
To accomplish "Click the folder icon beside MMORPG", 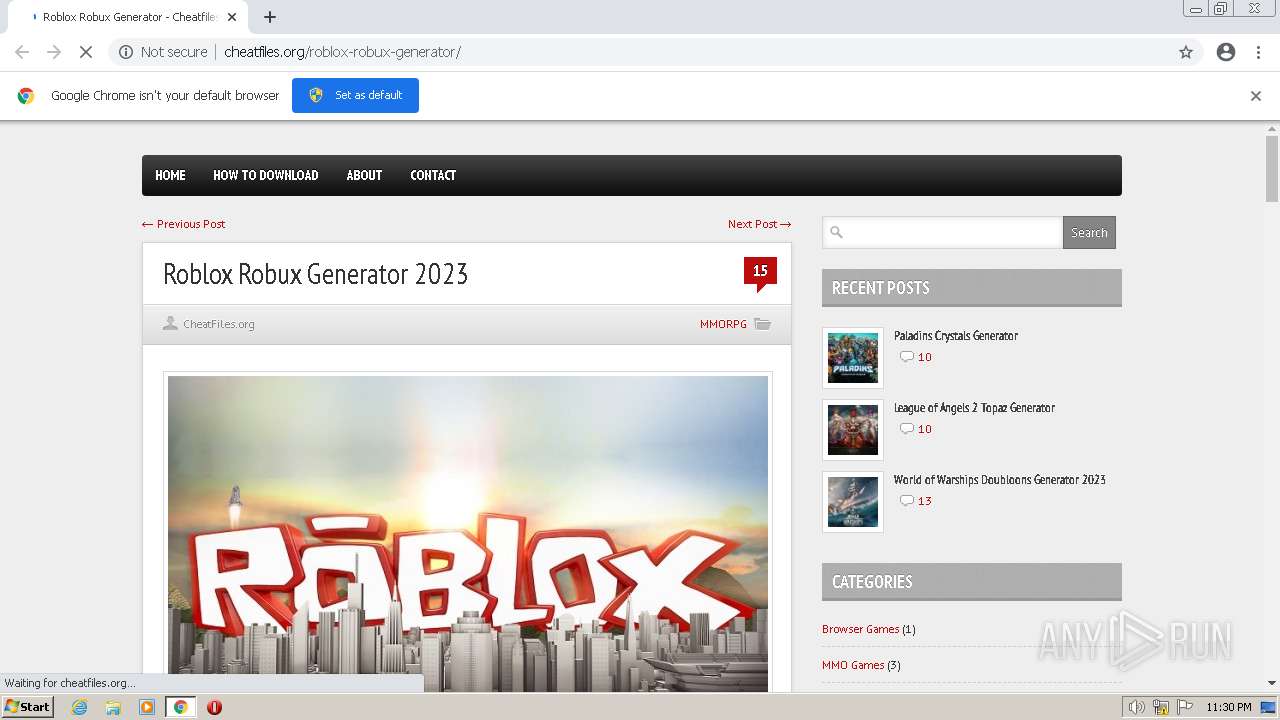I will 763,324.
